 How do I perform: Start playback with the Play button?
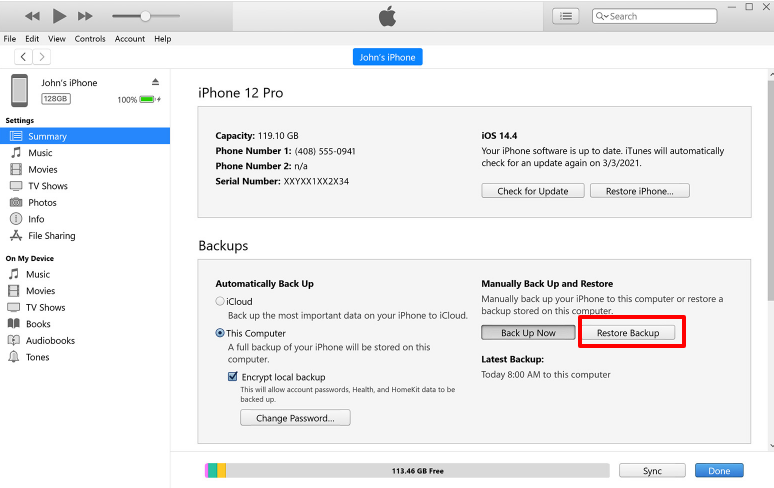(59, 16)
